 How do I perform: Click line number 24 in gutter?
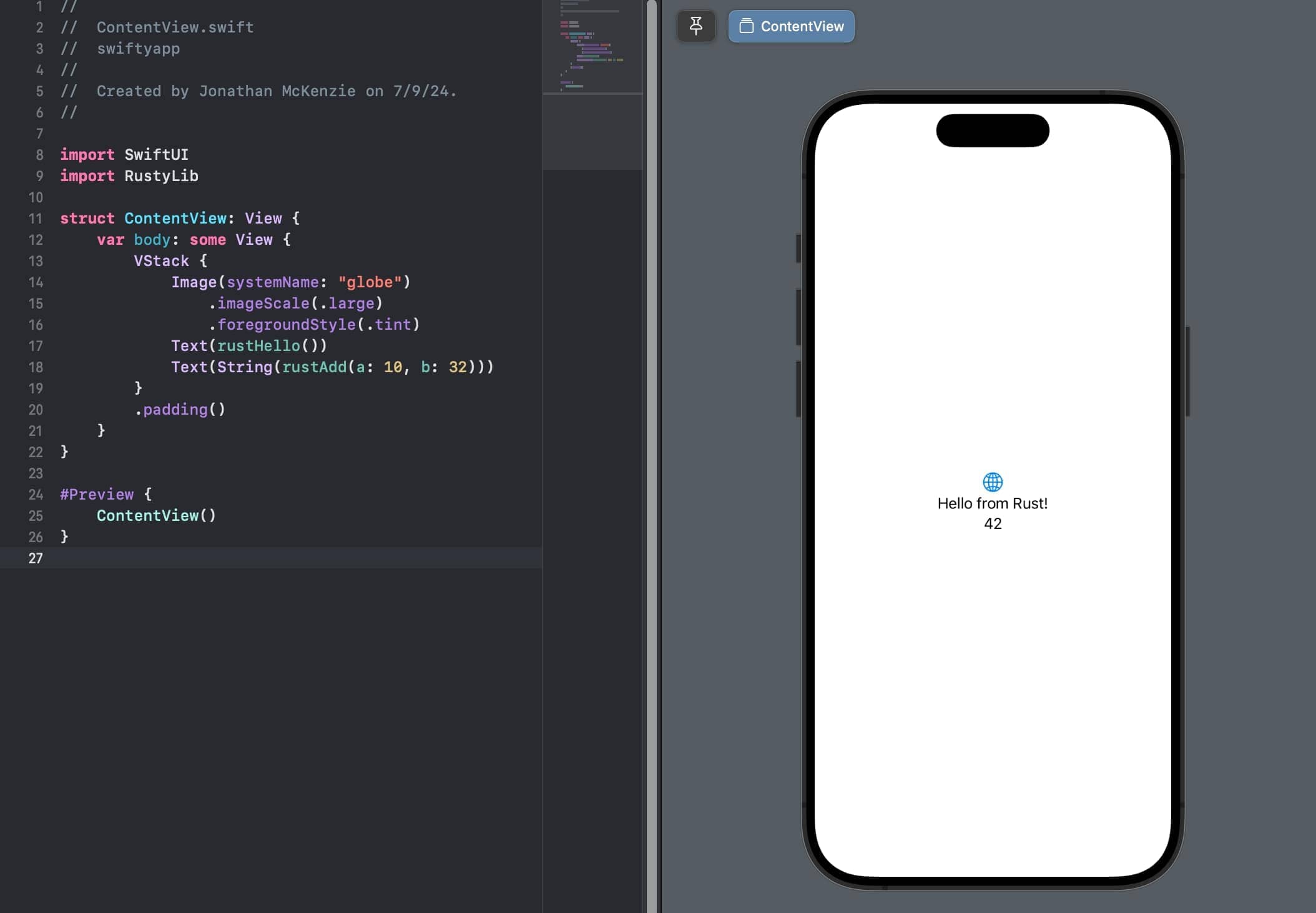click(36, 495)
